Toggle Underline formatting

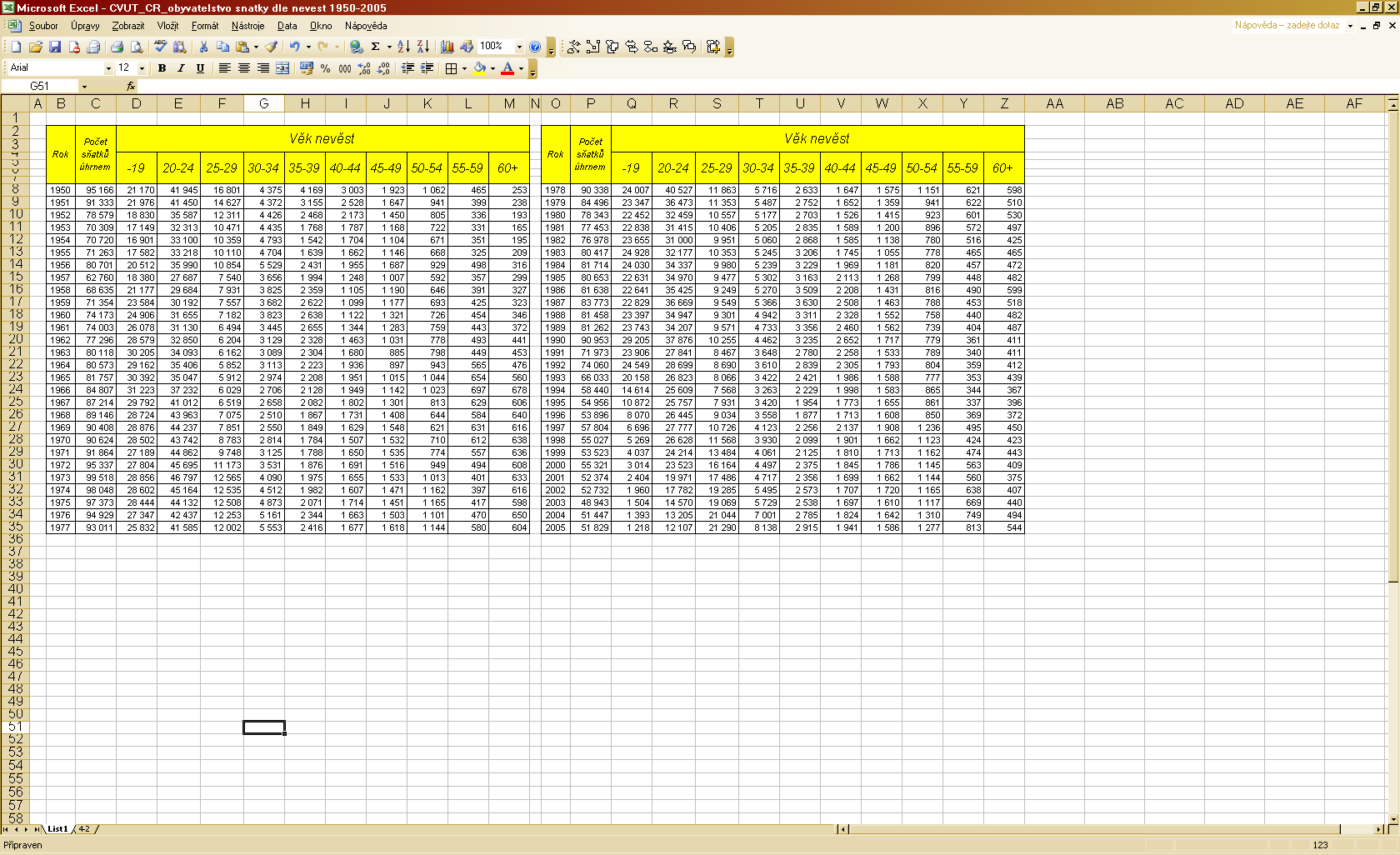pyautogui.click(x=200, y=68)
